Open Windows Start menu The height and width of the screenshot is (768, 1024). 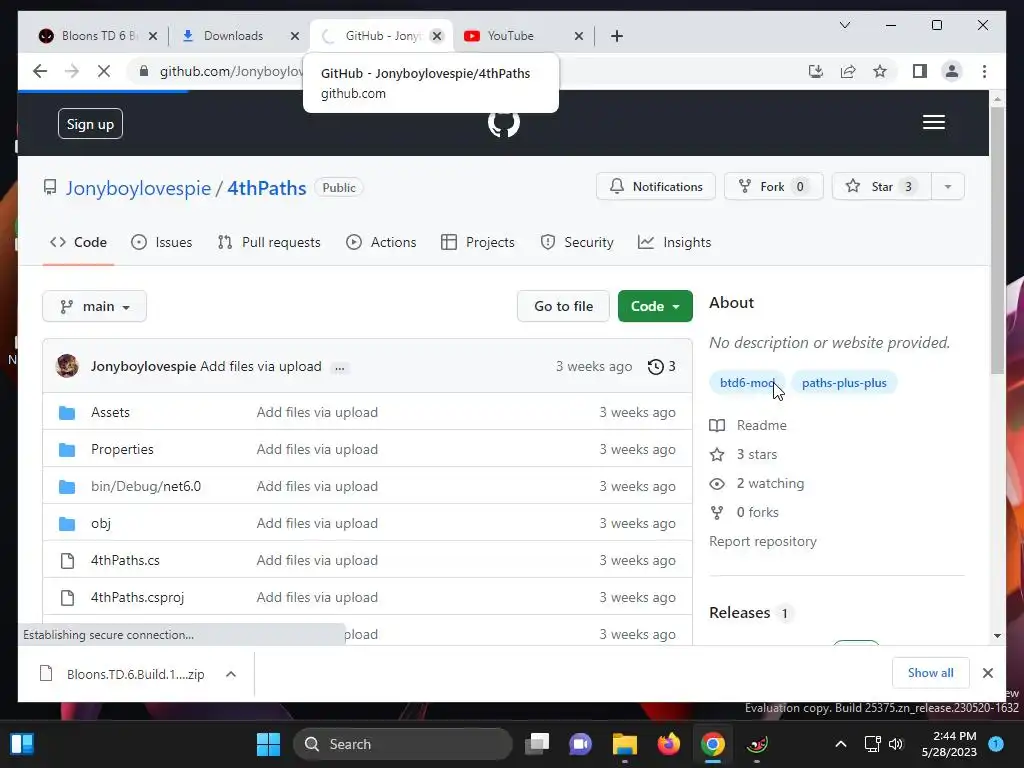(268, 744)
